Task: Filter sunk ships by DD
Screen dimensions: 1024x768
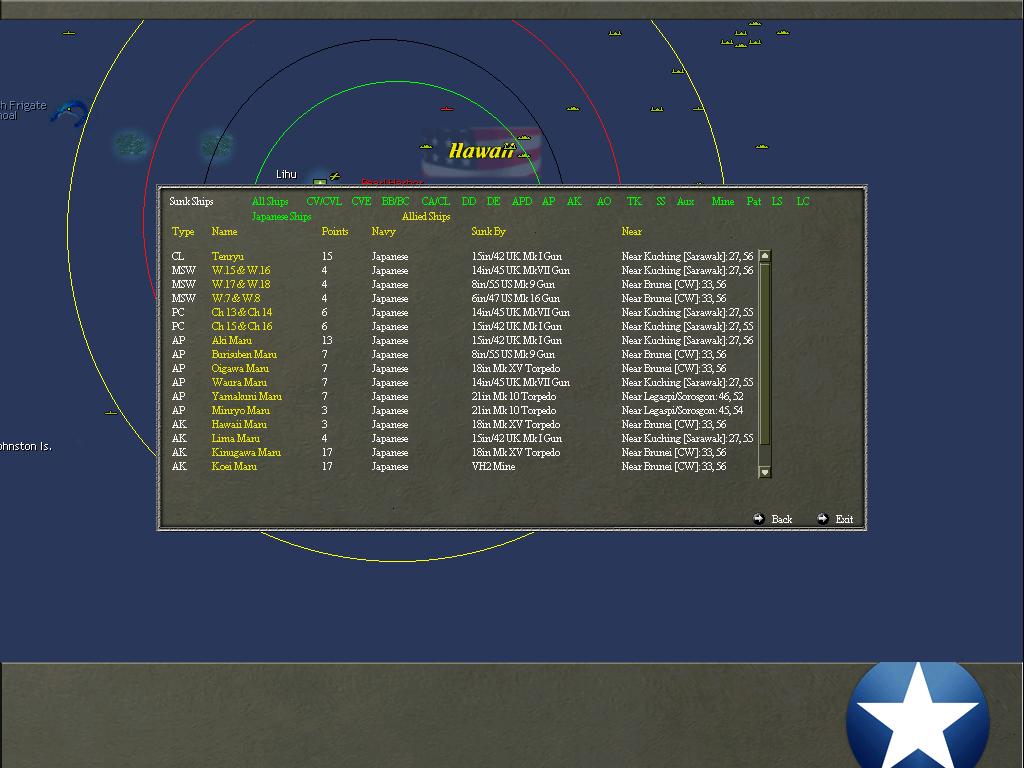Action: click(469, 201)
